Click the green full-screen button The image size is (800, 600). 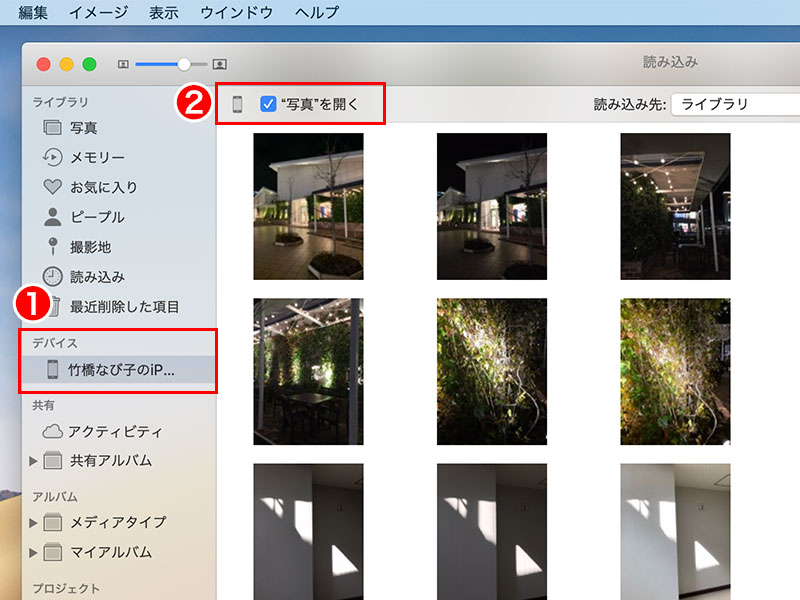click(89, 64)
